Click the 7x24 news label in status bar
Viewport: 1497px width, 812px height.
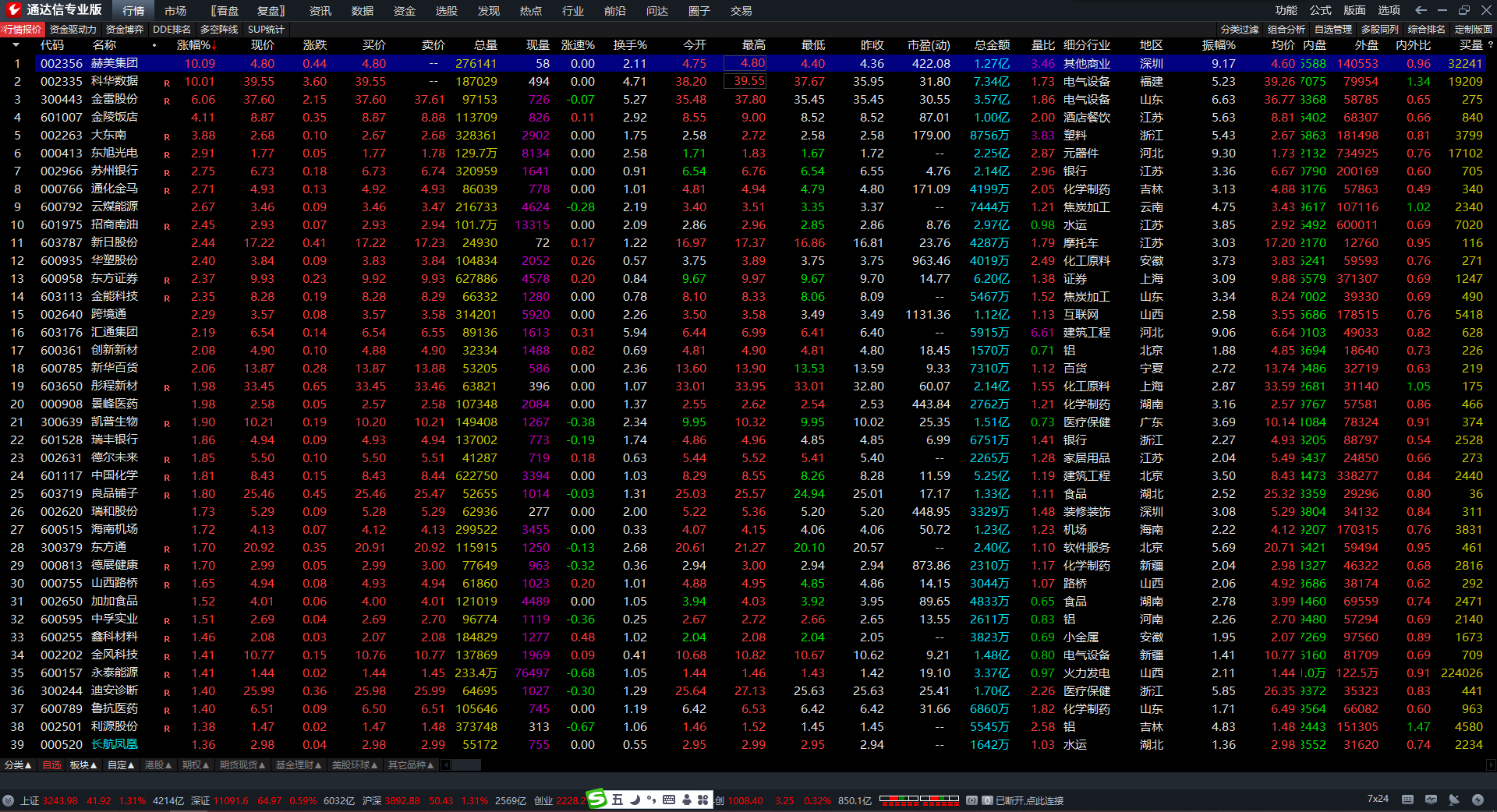pos(1378,799)
